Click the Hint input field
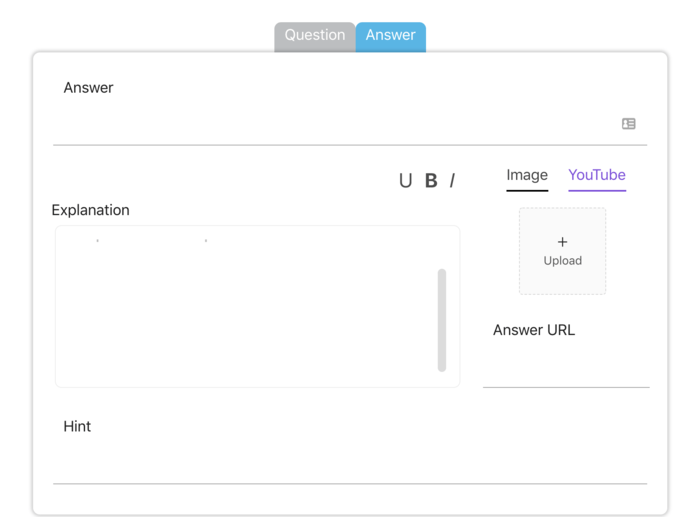The image size is (700, 517). pos(349,464)
